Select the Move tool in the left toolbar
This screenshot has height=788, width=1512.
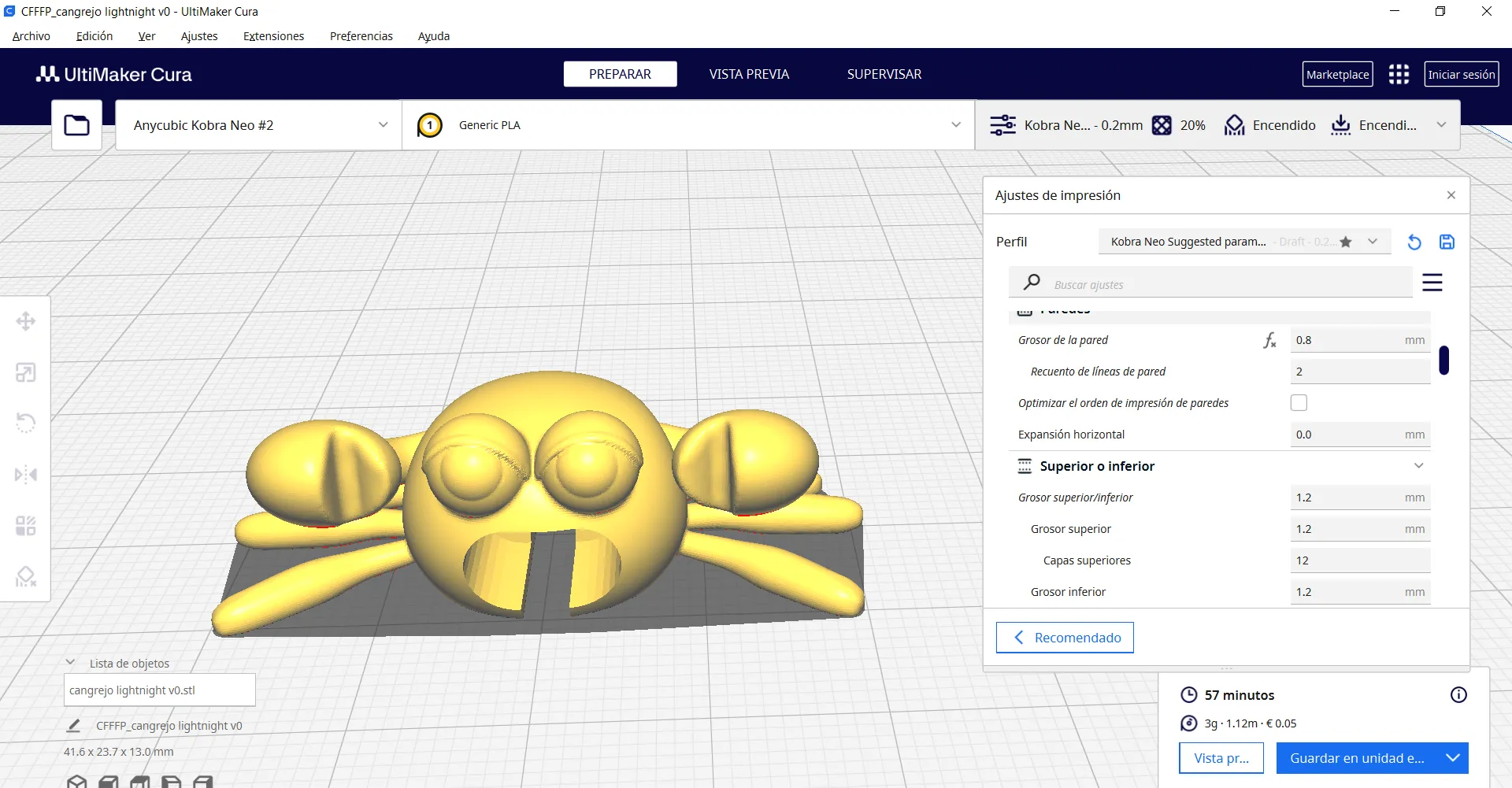pos(26,321)
